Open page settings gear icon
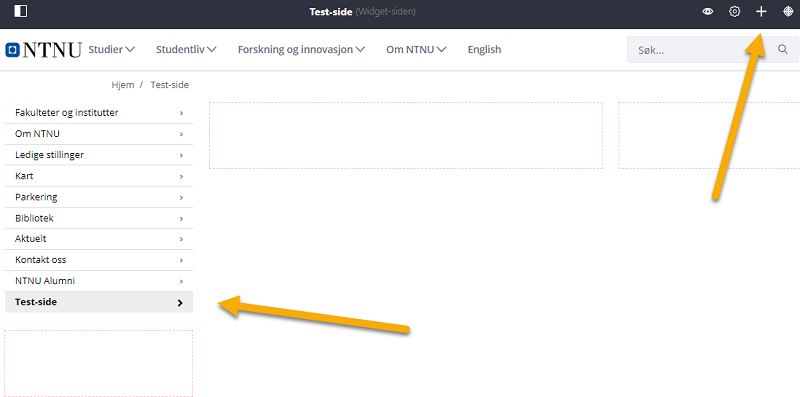Screen dimensions: 800x397 click(734, 12)
